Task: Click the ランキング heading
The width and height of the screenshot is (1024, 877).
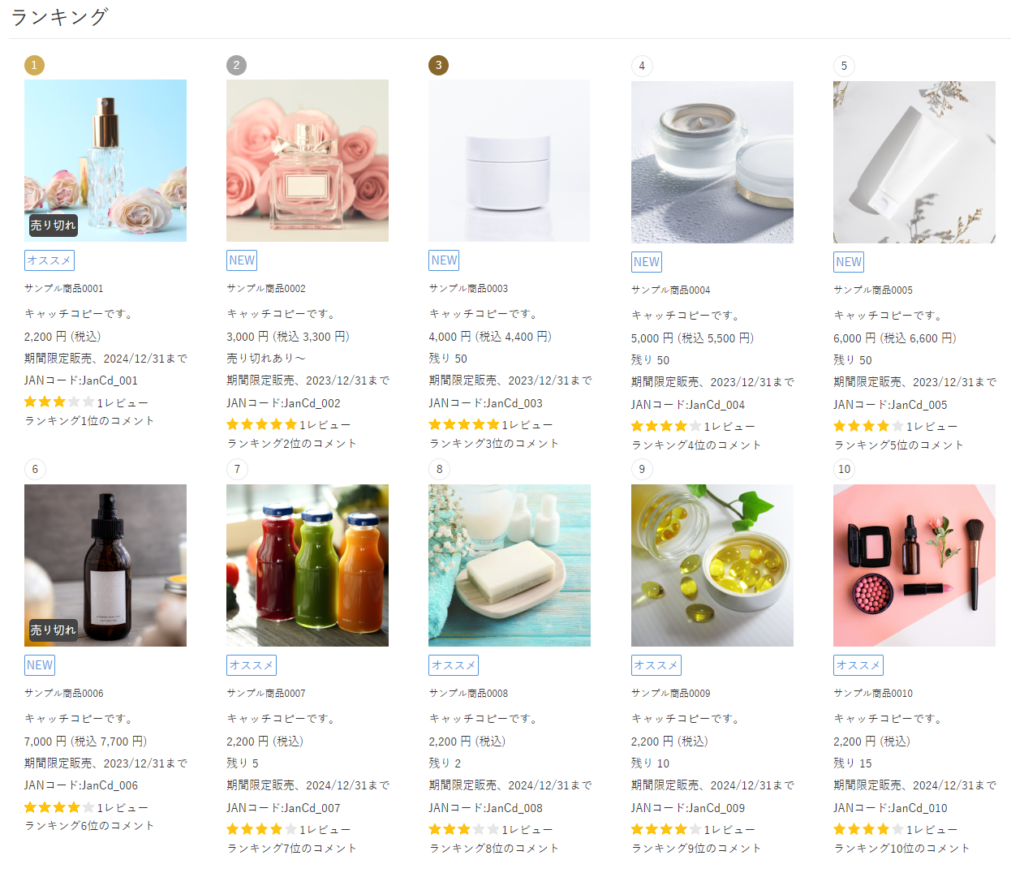Action: [59, 17]
